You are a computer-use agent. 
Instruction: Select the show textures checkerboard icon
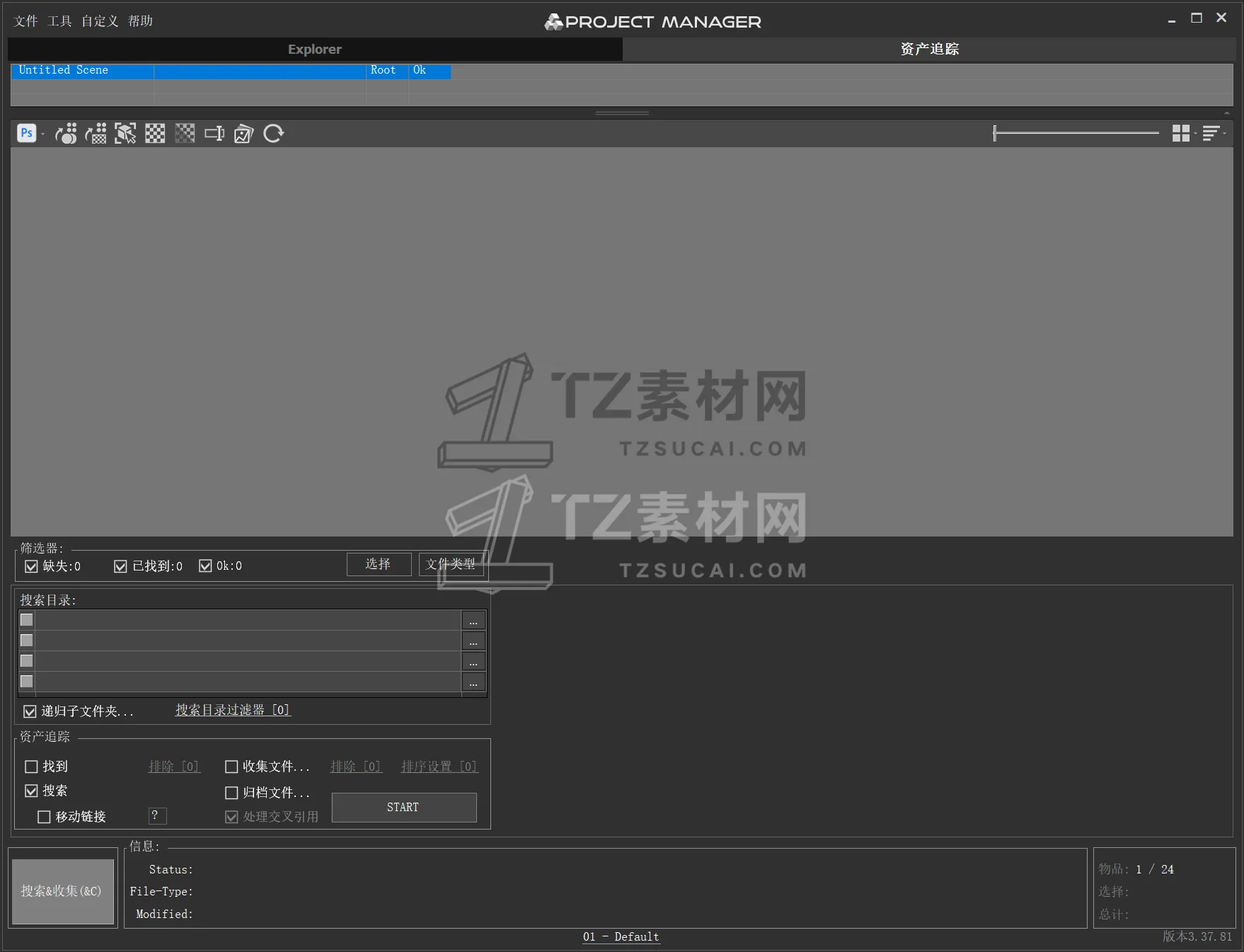(154, 133)
